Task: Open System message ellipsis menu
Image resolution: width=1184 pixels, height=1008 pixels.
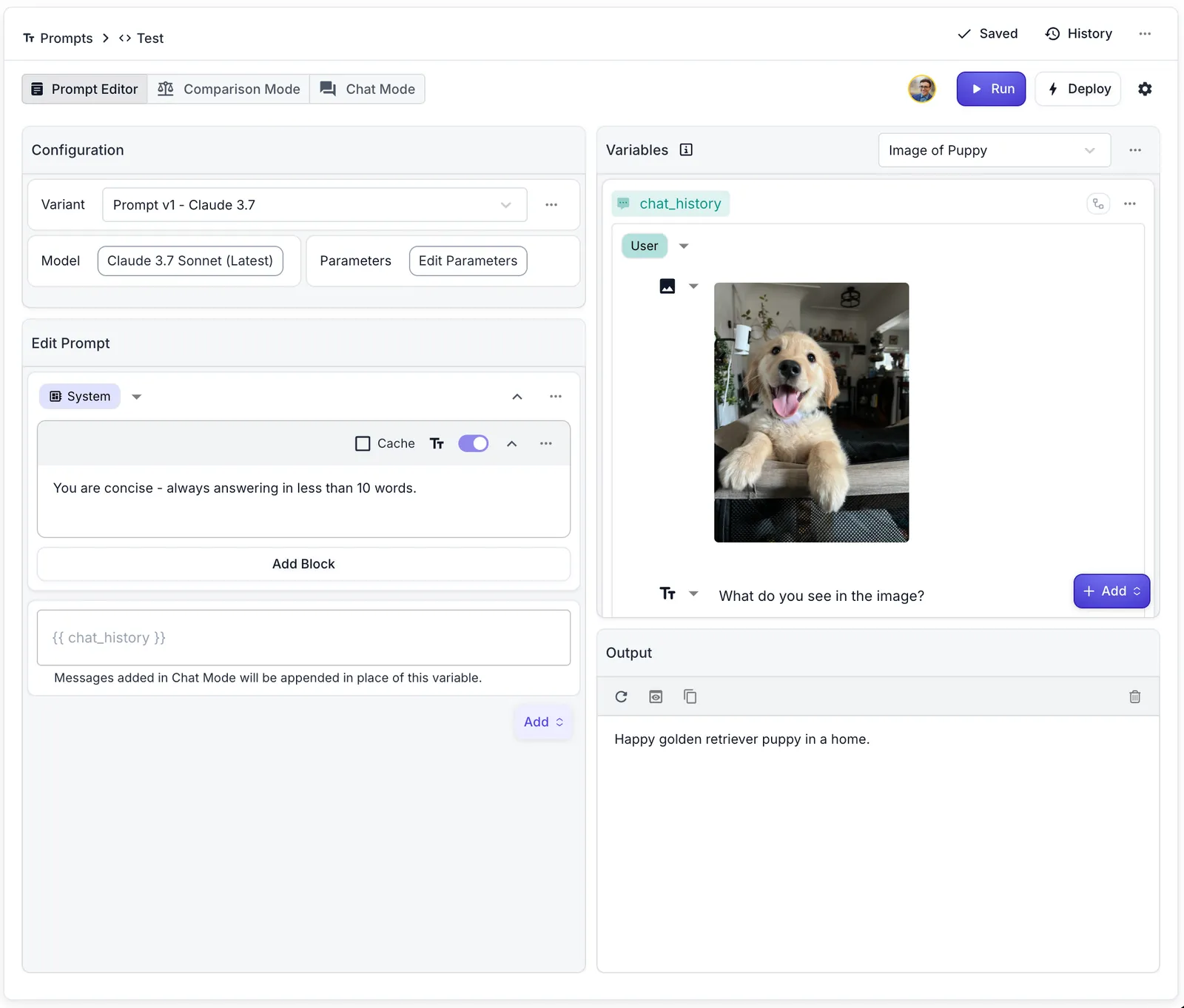Action: (x=556, y=397)
